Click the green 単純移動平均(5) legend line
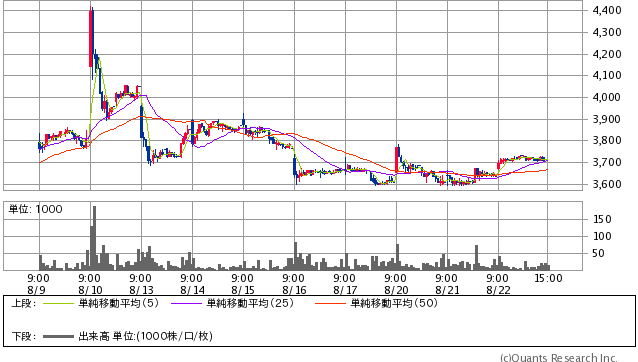This screenshot has width=638, height=362. point(59,303)
